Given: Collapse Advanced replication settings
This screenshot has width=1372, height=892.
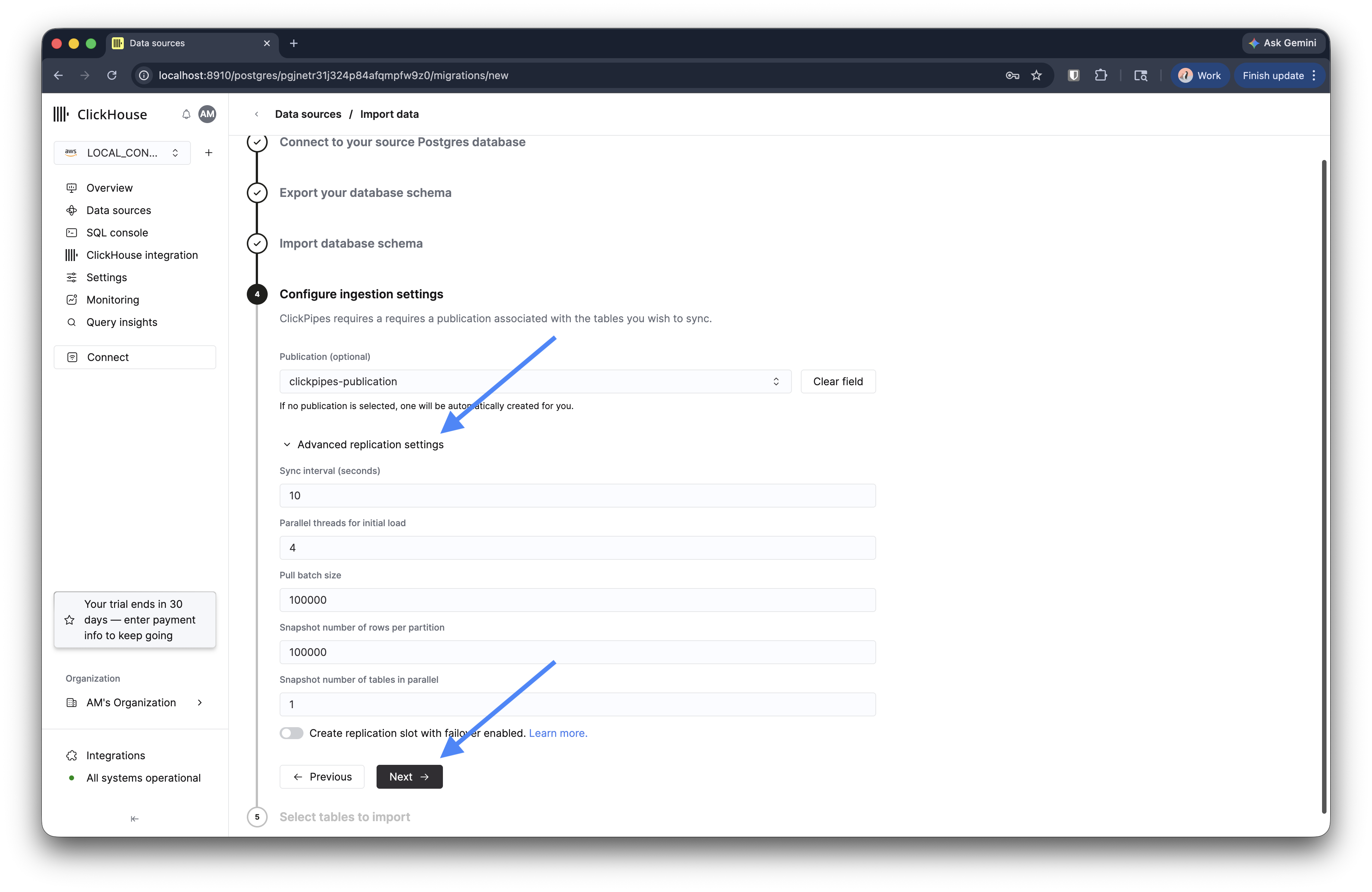Looking at the screenshot, I should [363, 445].
